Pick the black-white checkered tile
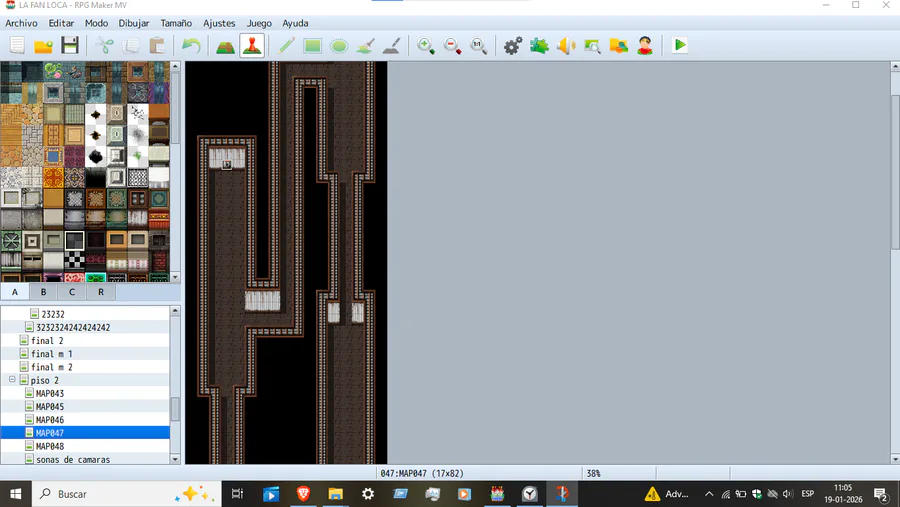 [75, 261]
